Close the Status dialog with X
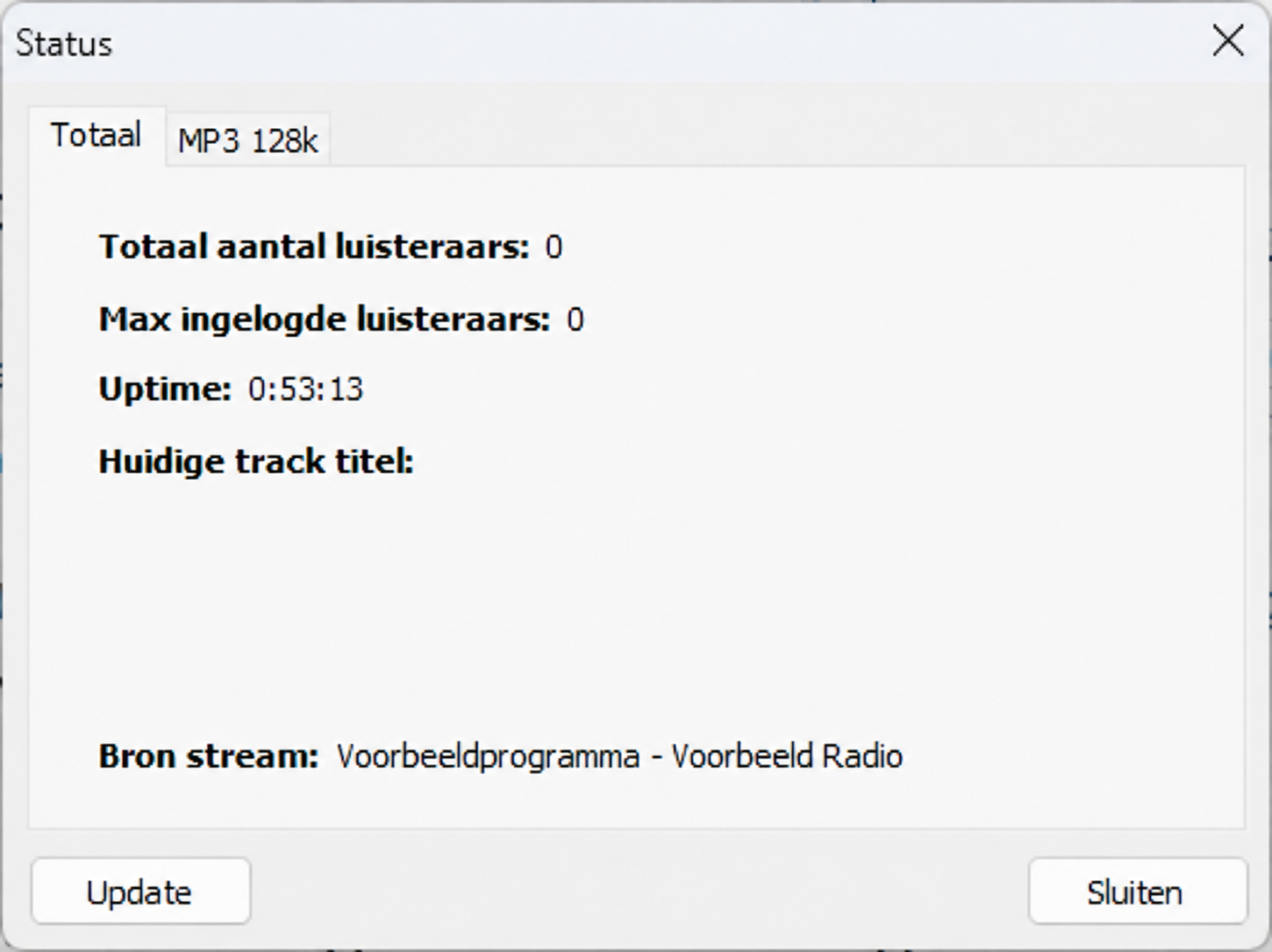 [x=1227, y=40]
